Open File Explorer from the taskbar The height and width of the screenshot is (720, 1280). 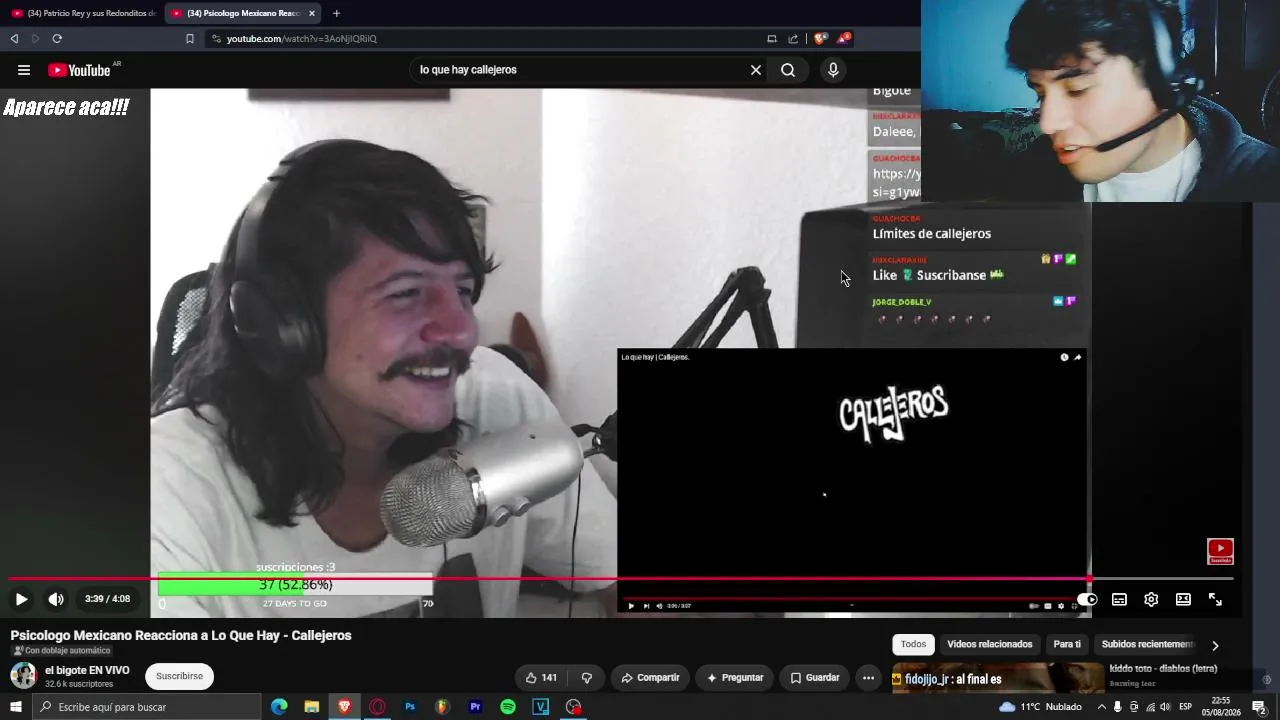312,707
